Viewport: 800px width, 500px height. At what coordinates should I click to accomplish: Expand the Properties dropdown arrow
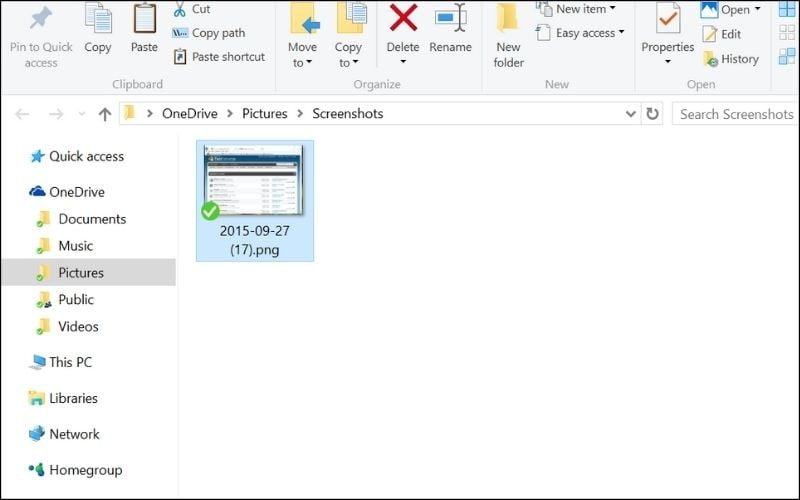668,62
